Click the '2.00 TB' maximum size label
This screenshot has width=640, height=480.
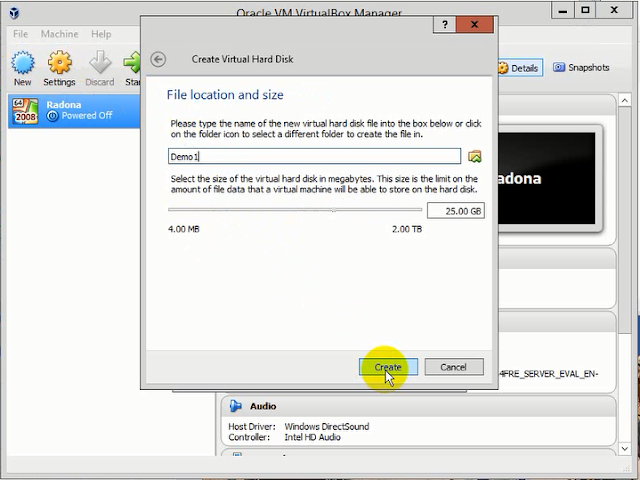(407, 229)
